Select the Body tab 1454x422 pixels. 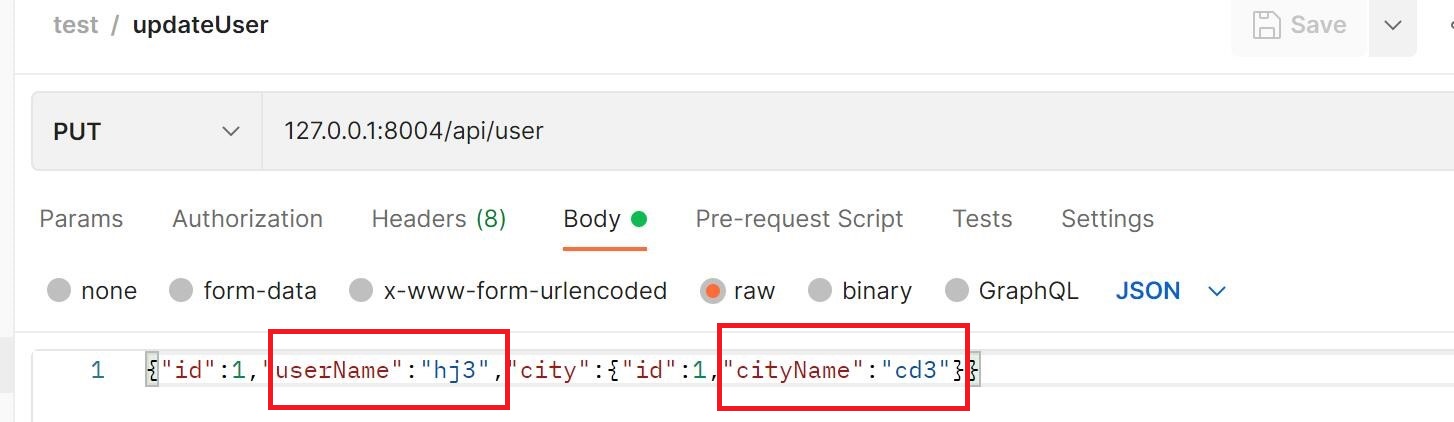[605, 219]
